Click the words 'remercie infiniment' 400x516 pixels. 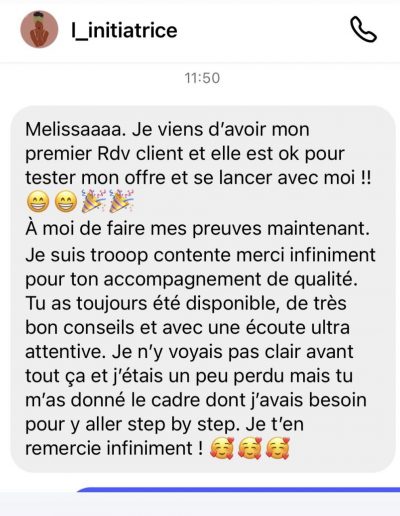(x=109, y=448)
